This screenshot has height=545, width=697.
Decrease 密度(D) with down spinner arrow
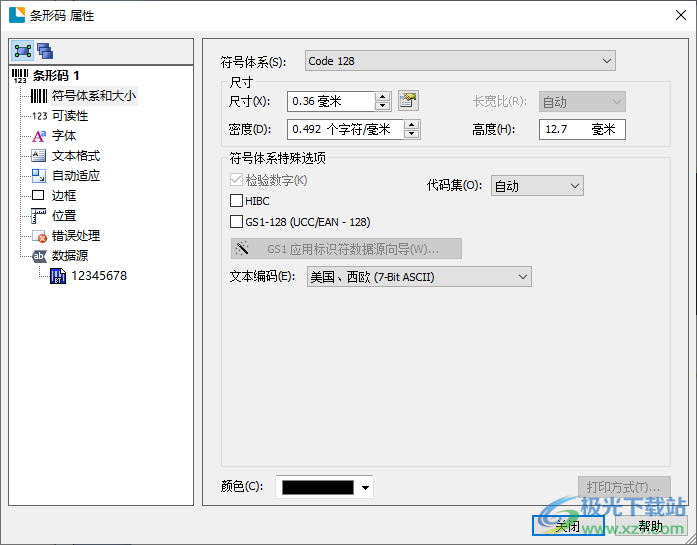pos(412,134)
